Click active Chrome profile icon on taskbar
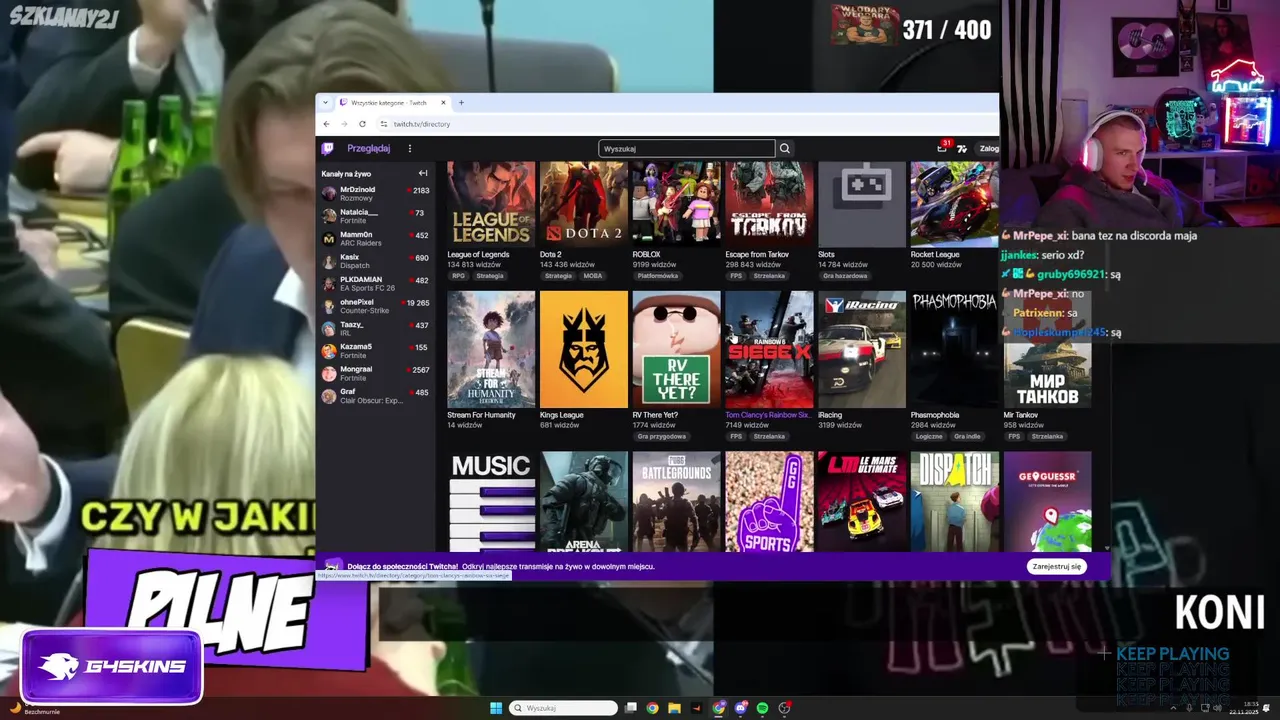This screenshot has height=720, width=1280. pyautogui.click(x=719, y=708)
